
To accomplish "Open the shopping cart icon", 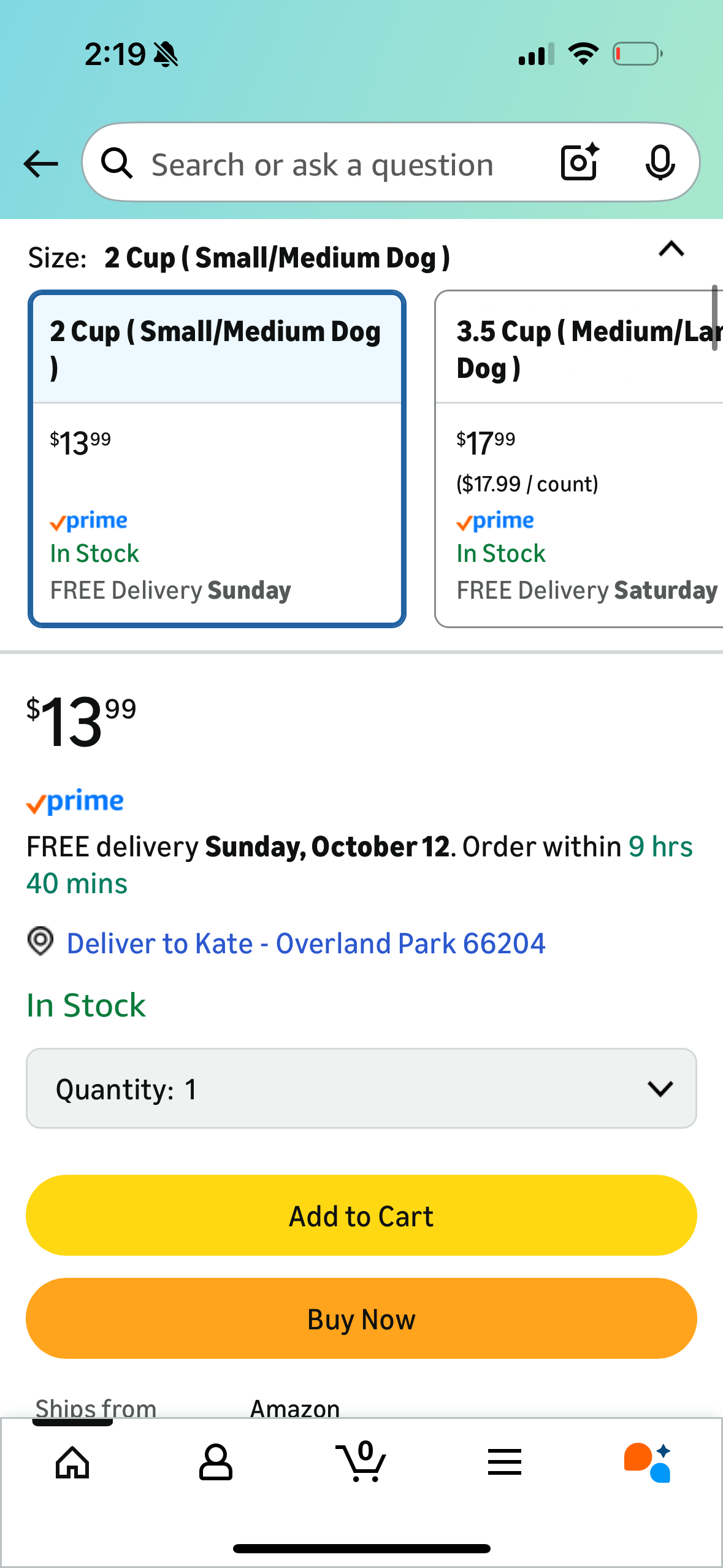I will click(x=362, y=1462).
